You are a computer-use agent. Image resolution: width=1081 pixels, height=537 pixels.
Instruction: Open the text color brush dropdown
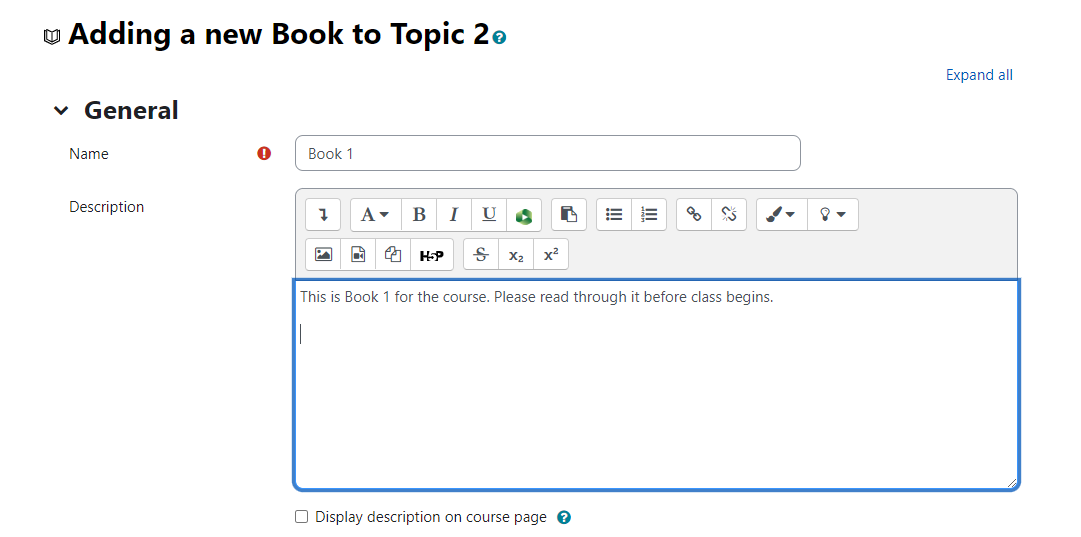(781, 214)
